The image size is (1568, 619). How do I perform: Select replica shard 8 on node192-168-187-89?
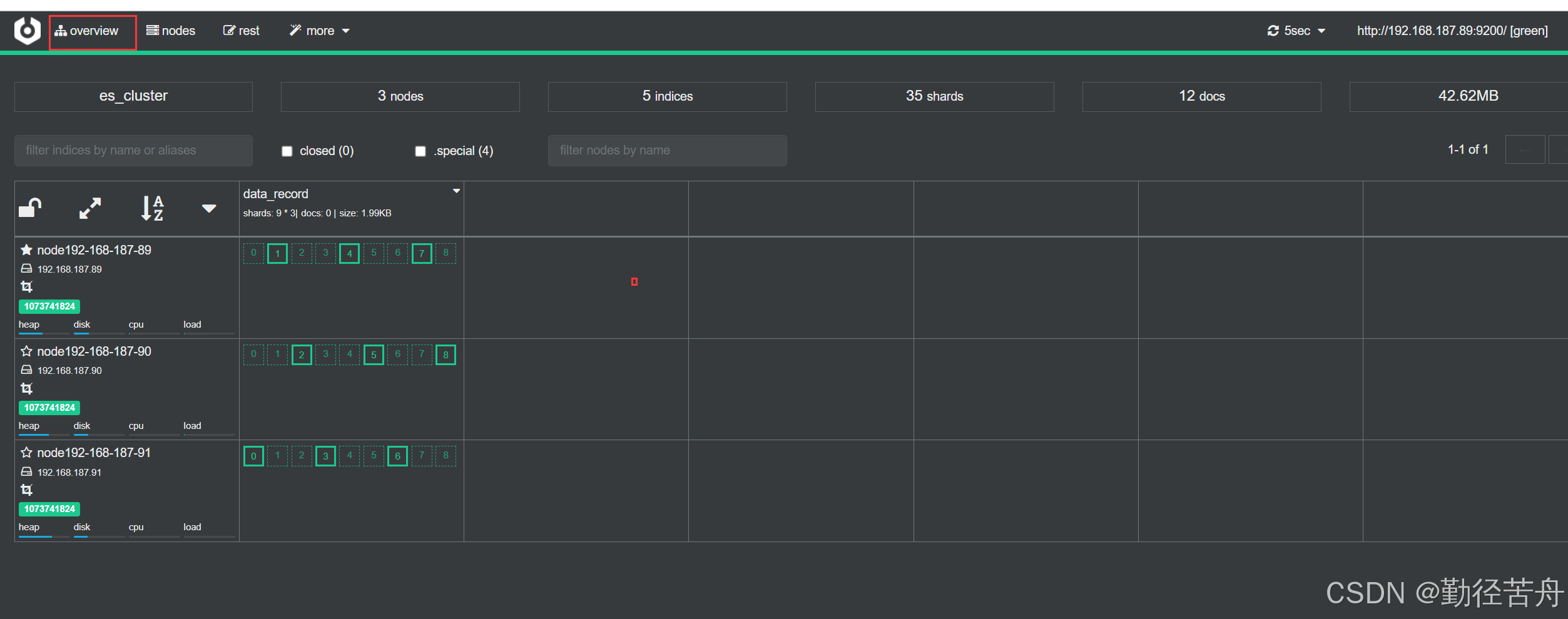tap(445, 253)
